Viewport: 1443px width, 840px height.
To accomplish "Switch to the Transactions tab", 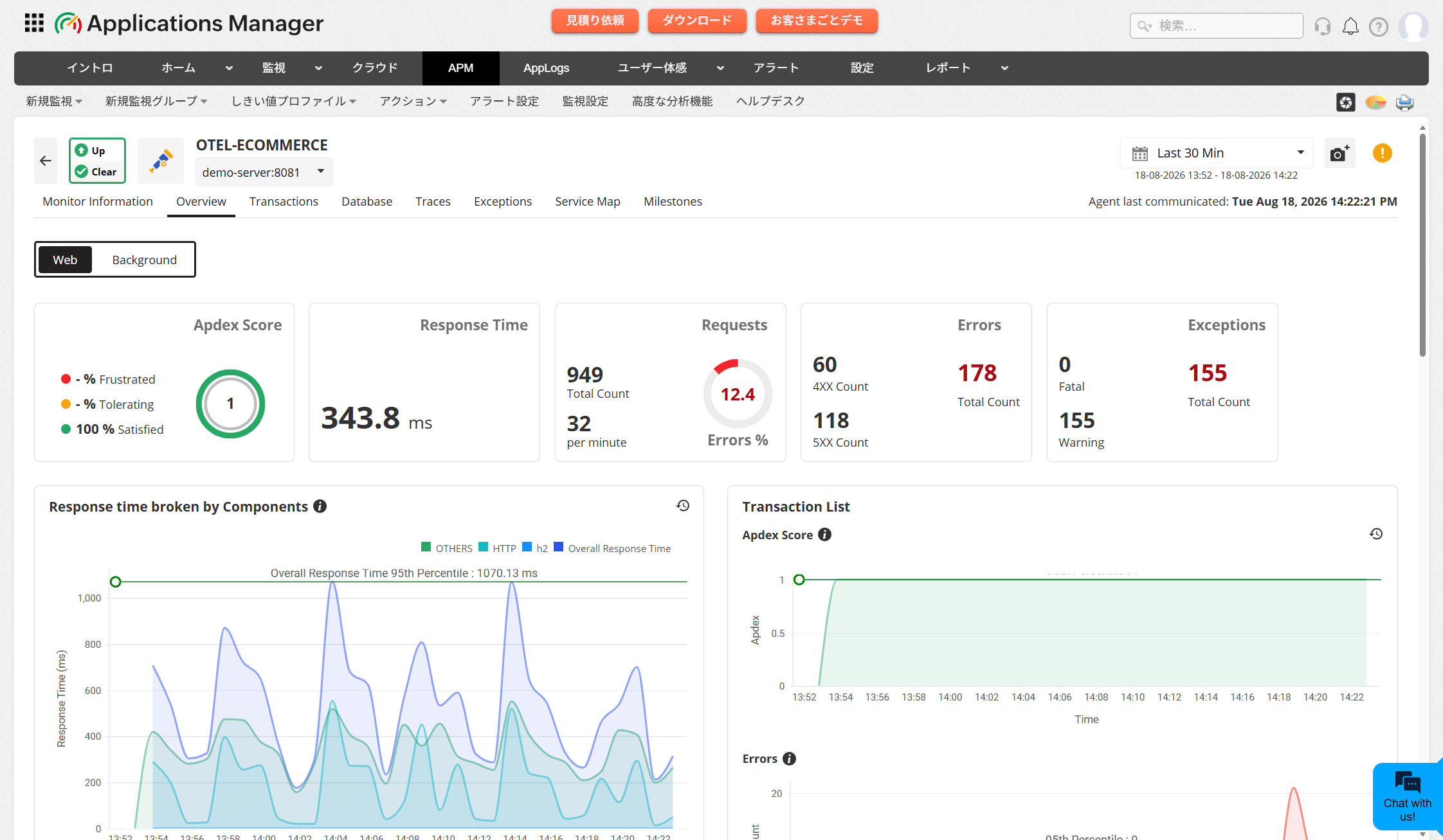I will point(284,202).
